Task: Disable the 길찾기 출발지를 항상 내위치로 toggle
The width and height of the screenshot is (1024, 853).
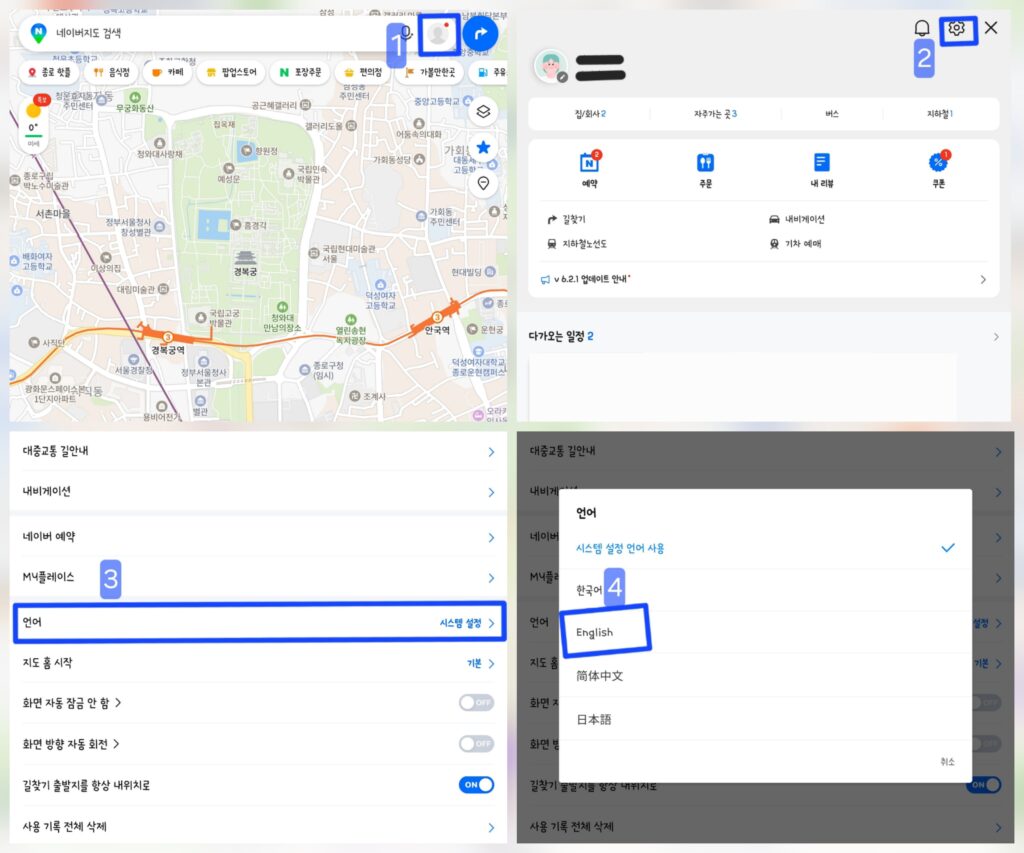Action: pos(477,785)
